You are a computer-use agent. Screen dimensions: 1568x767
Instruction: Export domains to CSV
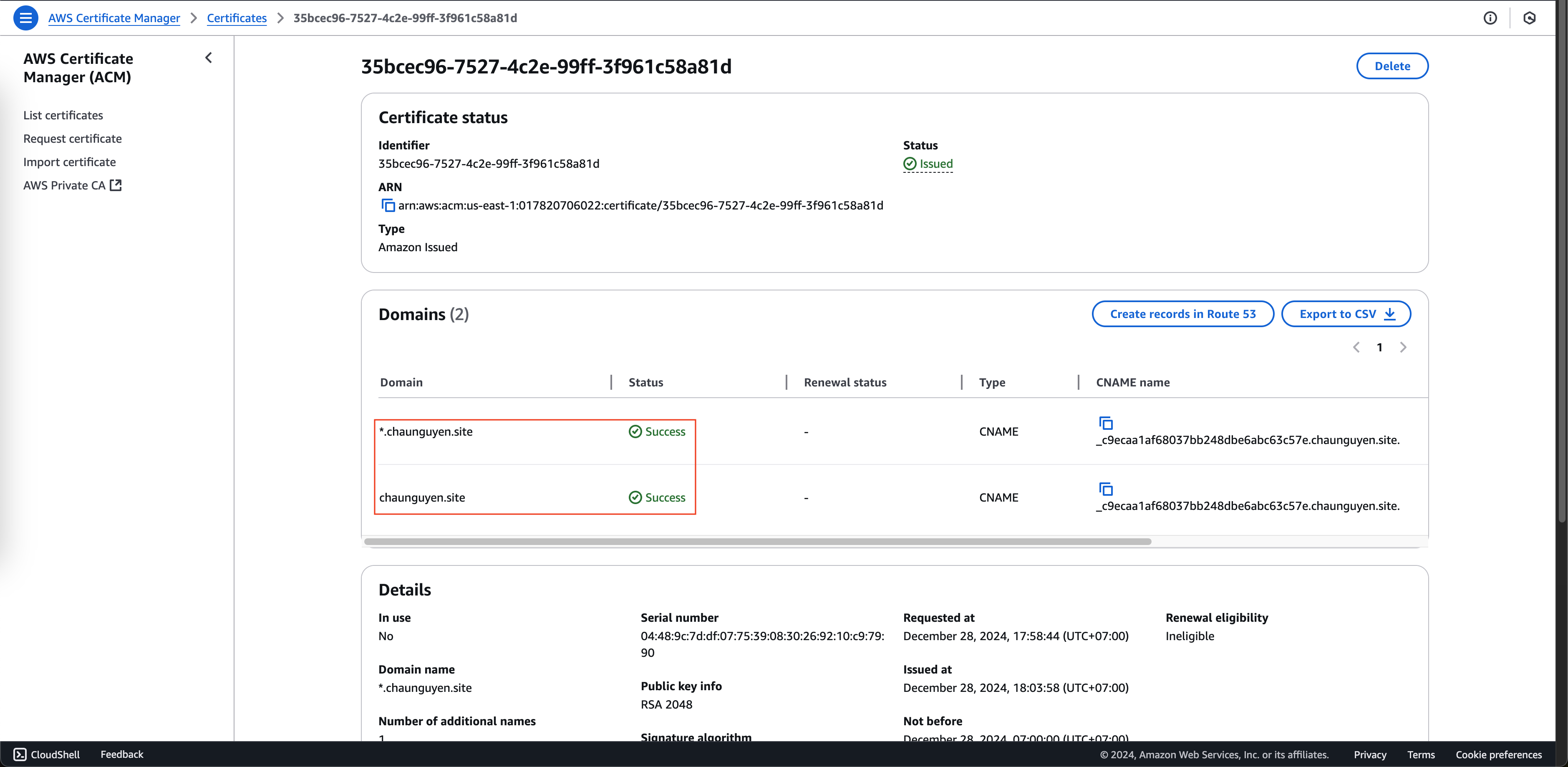click(1346, 313)
